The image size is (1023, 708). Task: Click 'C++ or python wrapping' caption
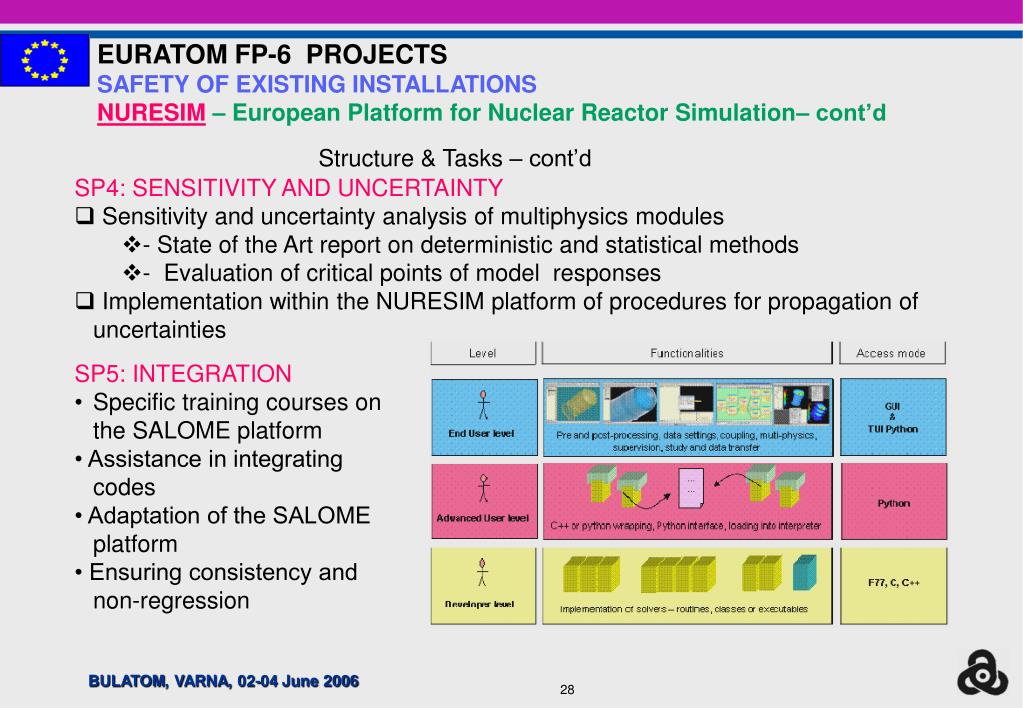[686, 526]
